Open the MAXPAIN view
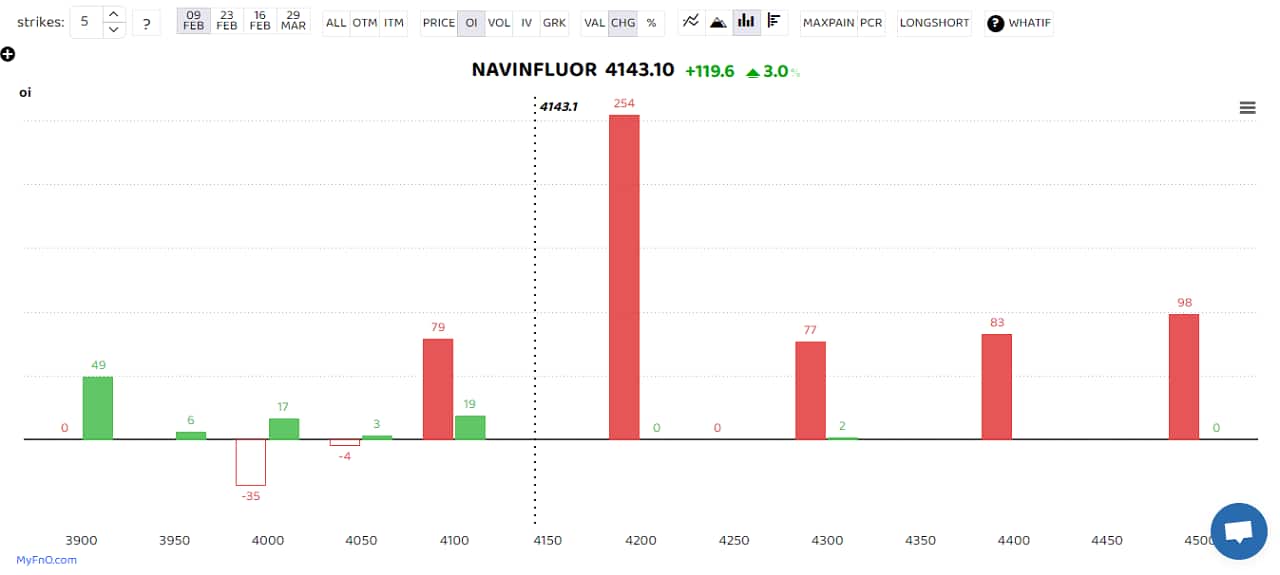Viewport: 1280px width, 575px height. click(829, 22)
